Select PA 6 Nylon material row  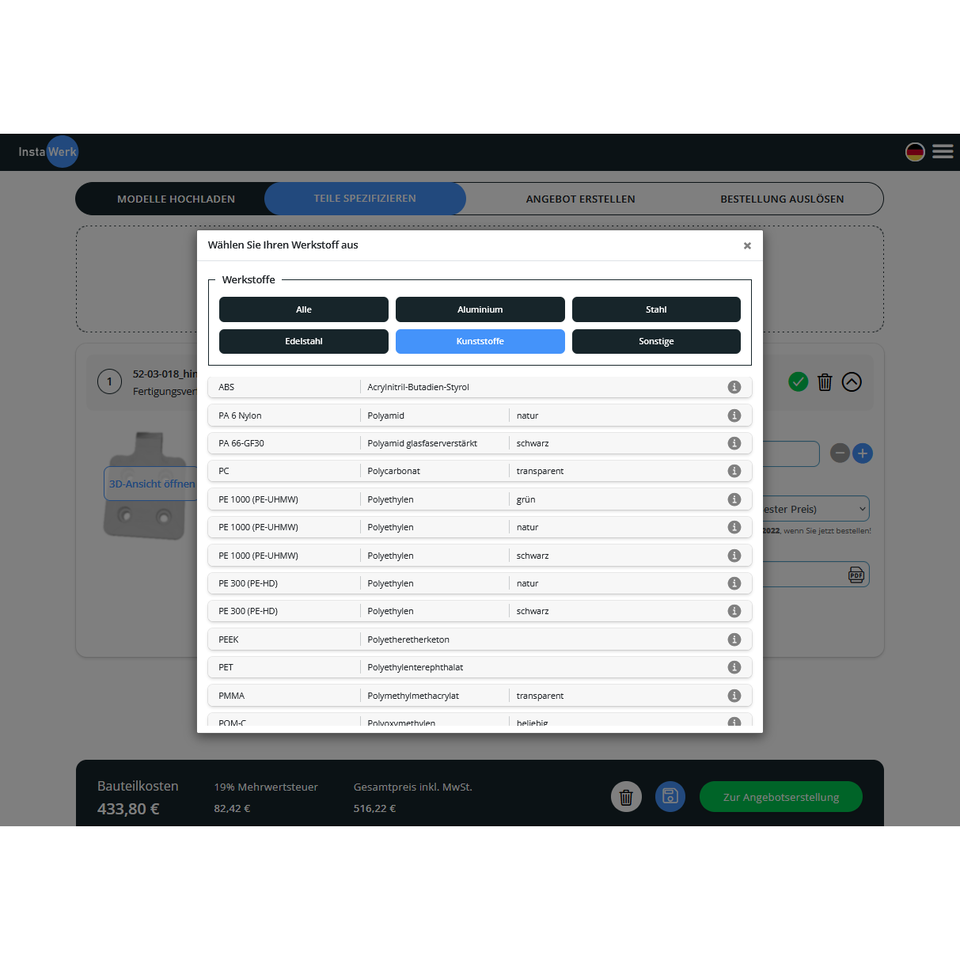[479, 416]
